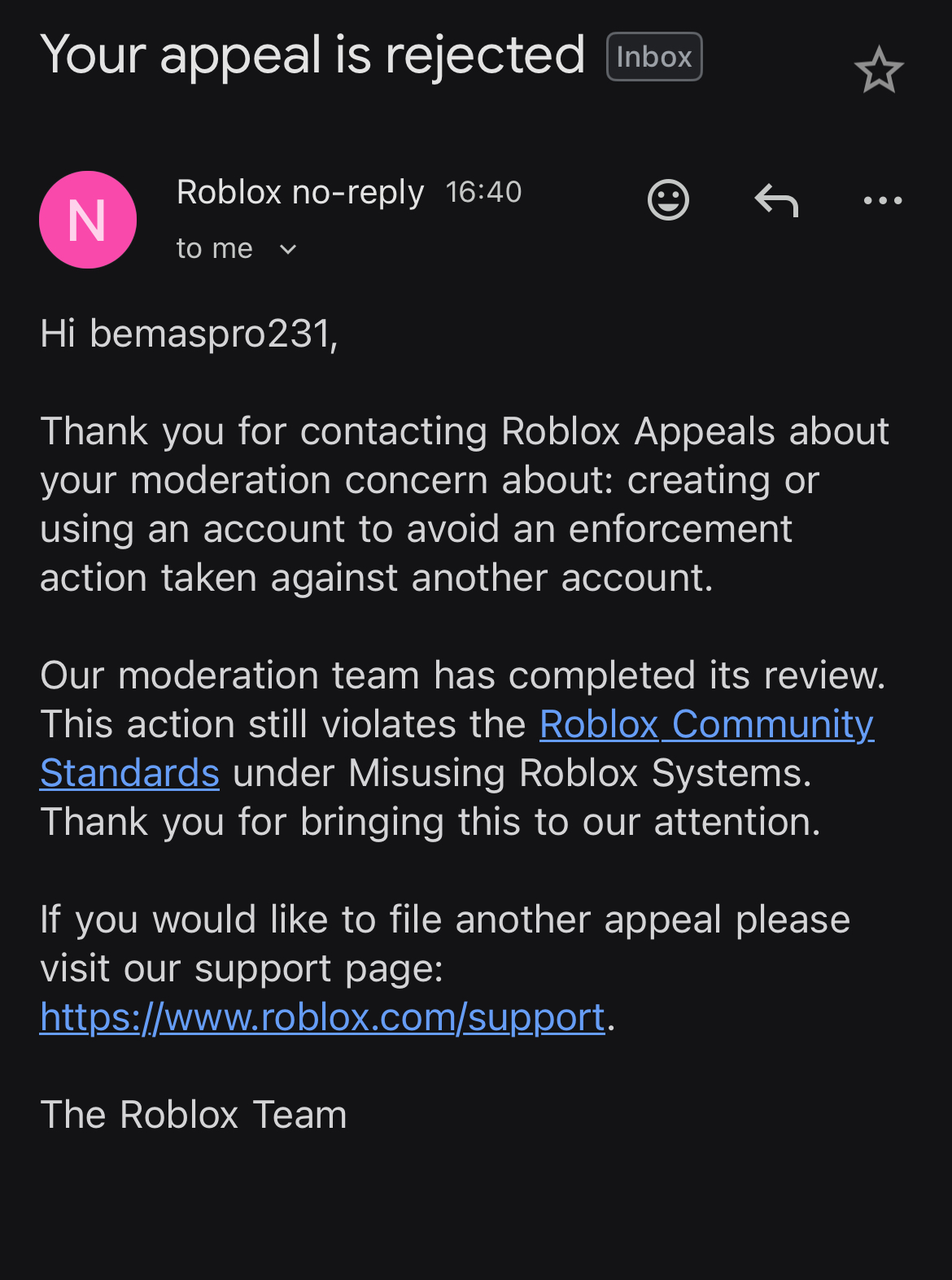Click the pink sender avatar with letter N

tap(88, 220)
